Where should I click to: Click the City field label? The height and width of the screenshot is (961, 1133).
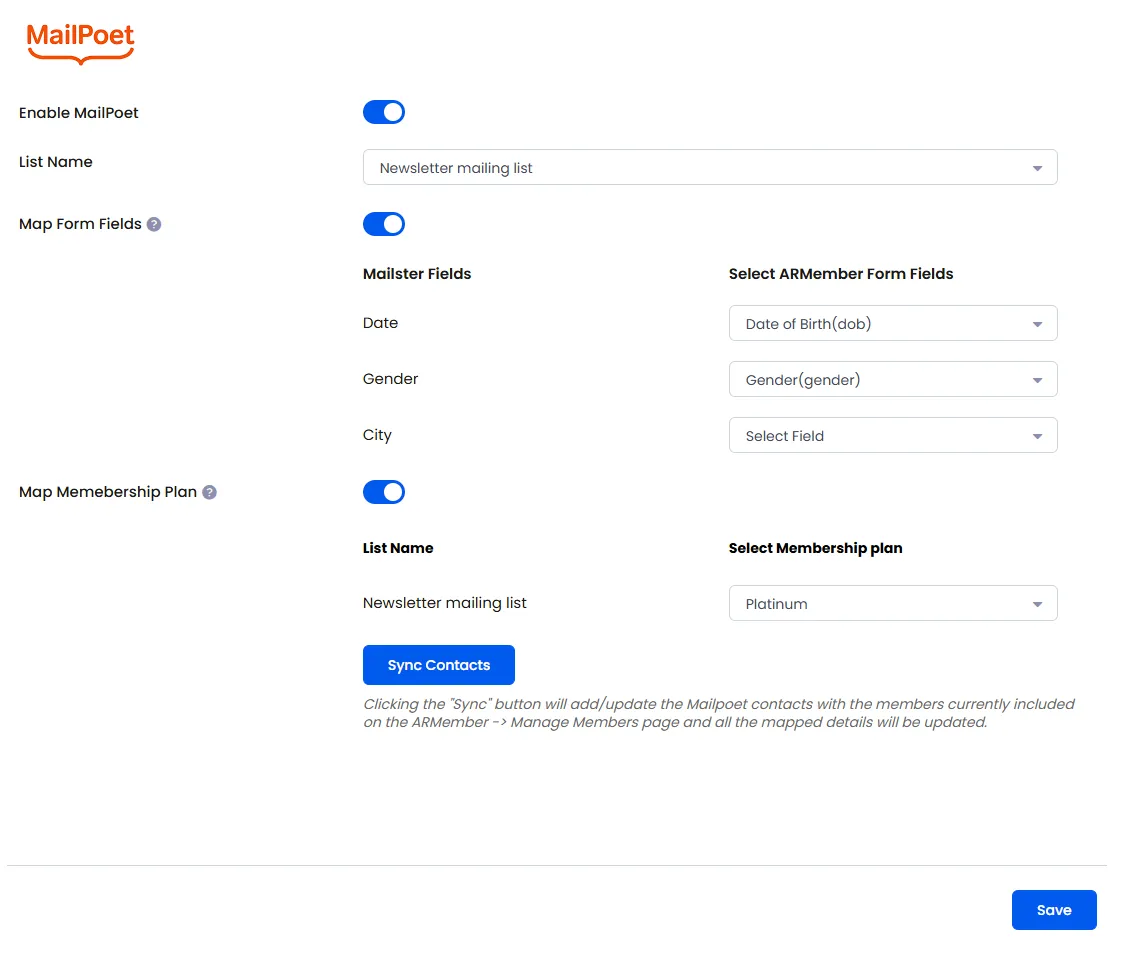(377, 436)
